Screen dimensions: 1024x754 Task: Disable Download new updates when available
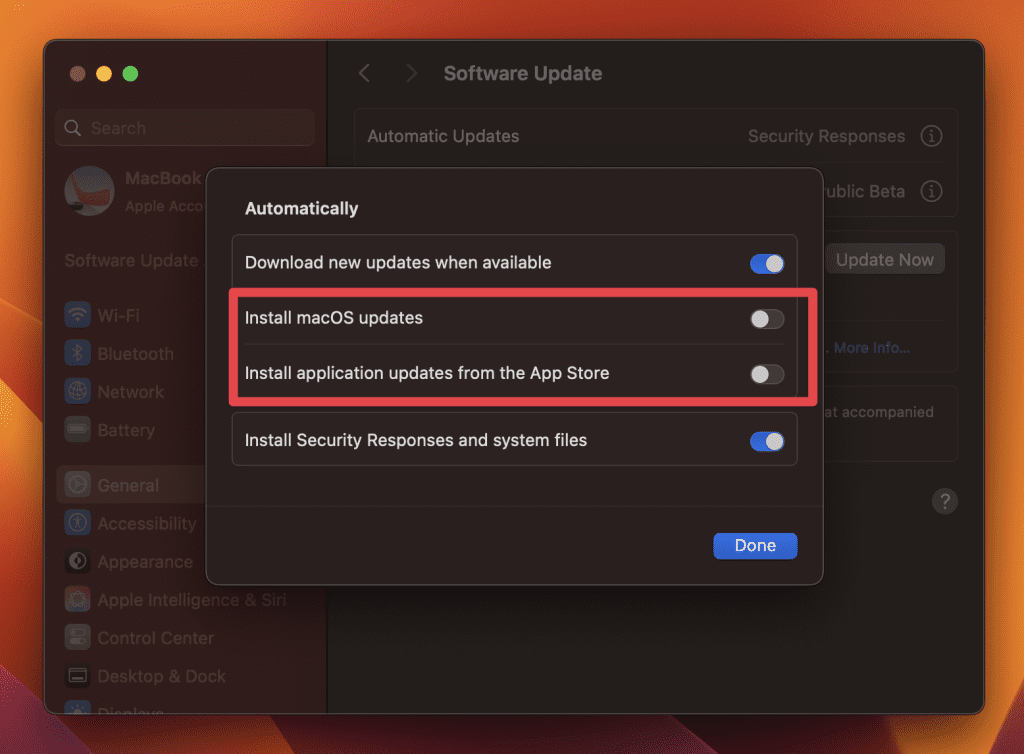[x=767, y=263]
